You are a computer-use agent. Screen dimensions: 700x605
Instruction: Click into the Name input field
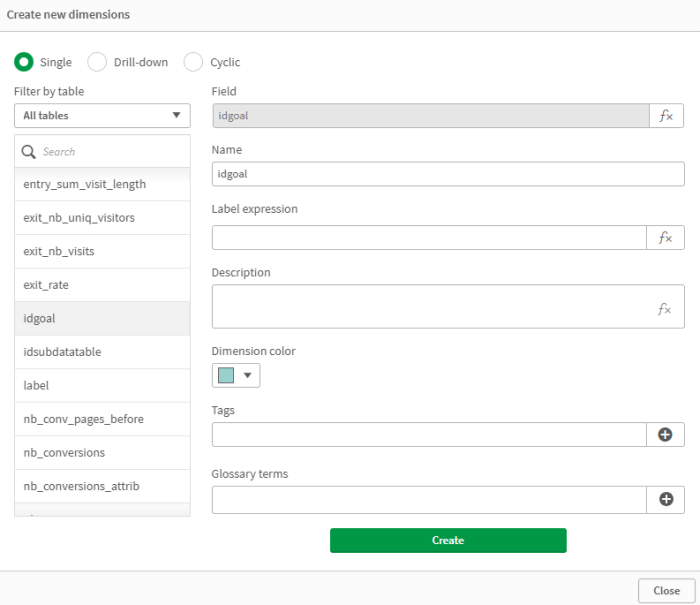click(x=448, y=174)
